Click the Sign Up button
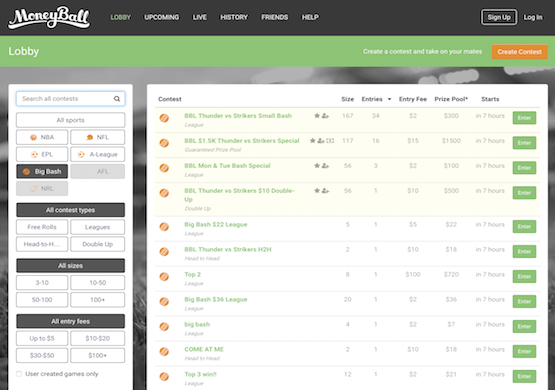The height and width of the screenshot is (390, 555). (x=499, y=17)
